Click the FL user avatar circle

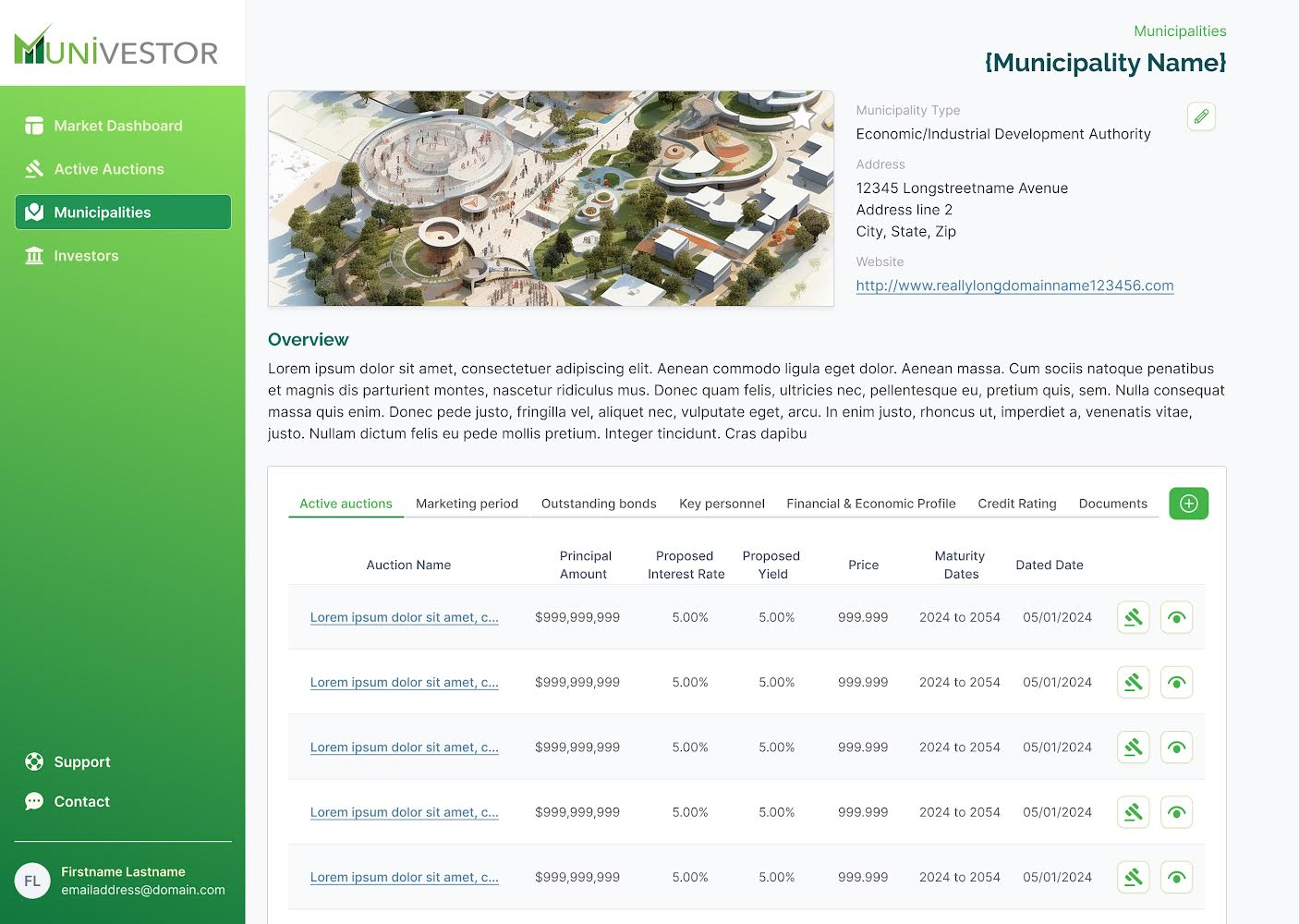point(32,881)
